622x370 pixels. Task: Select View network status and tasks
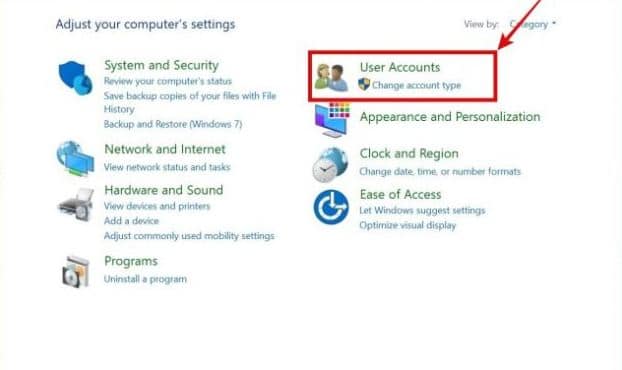click(167, 167)
